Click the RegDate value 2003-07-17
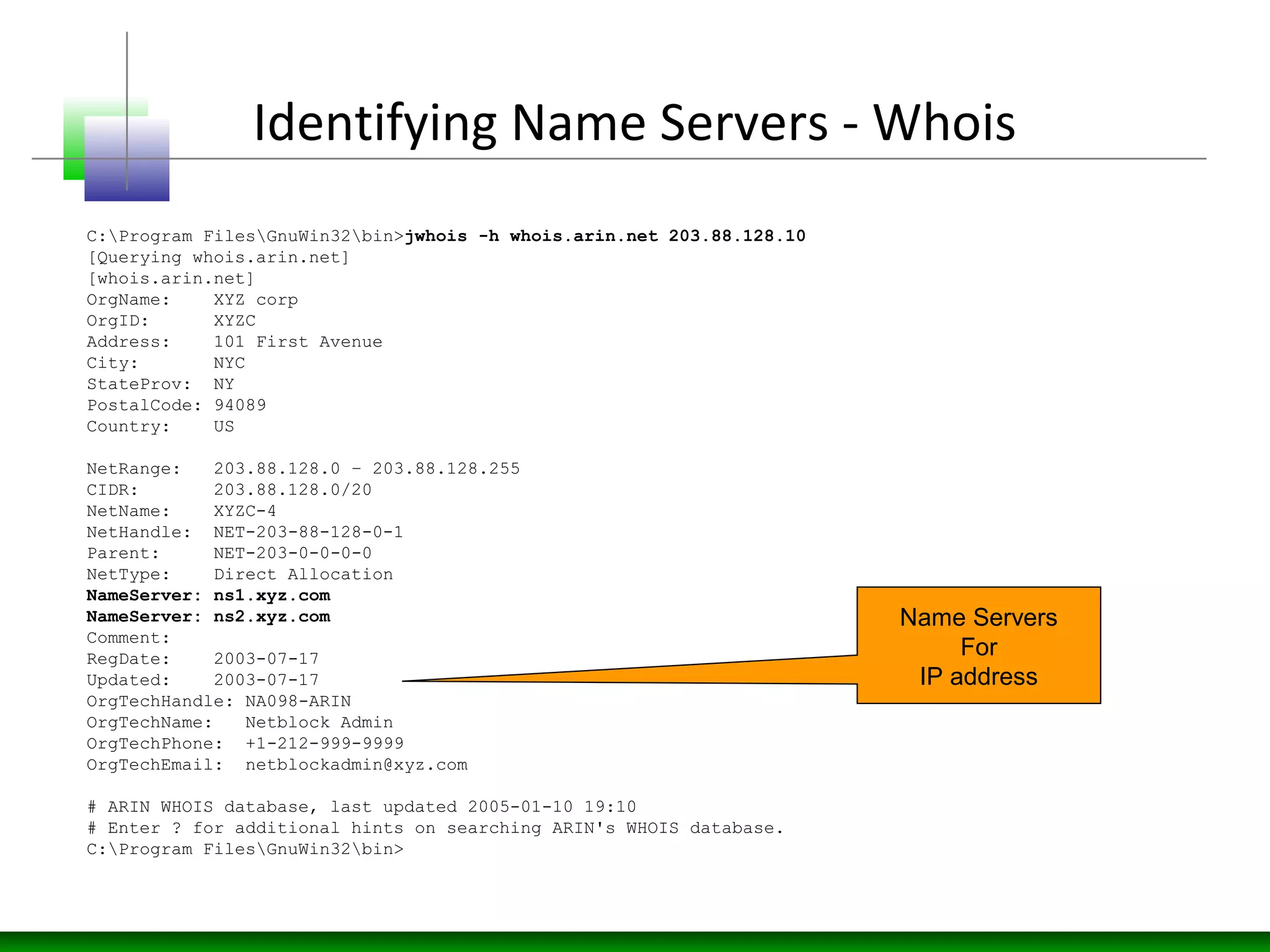This screenshot has height=952, width=1270. pos(267,659)
